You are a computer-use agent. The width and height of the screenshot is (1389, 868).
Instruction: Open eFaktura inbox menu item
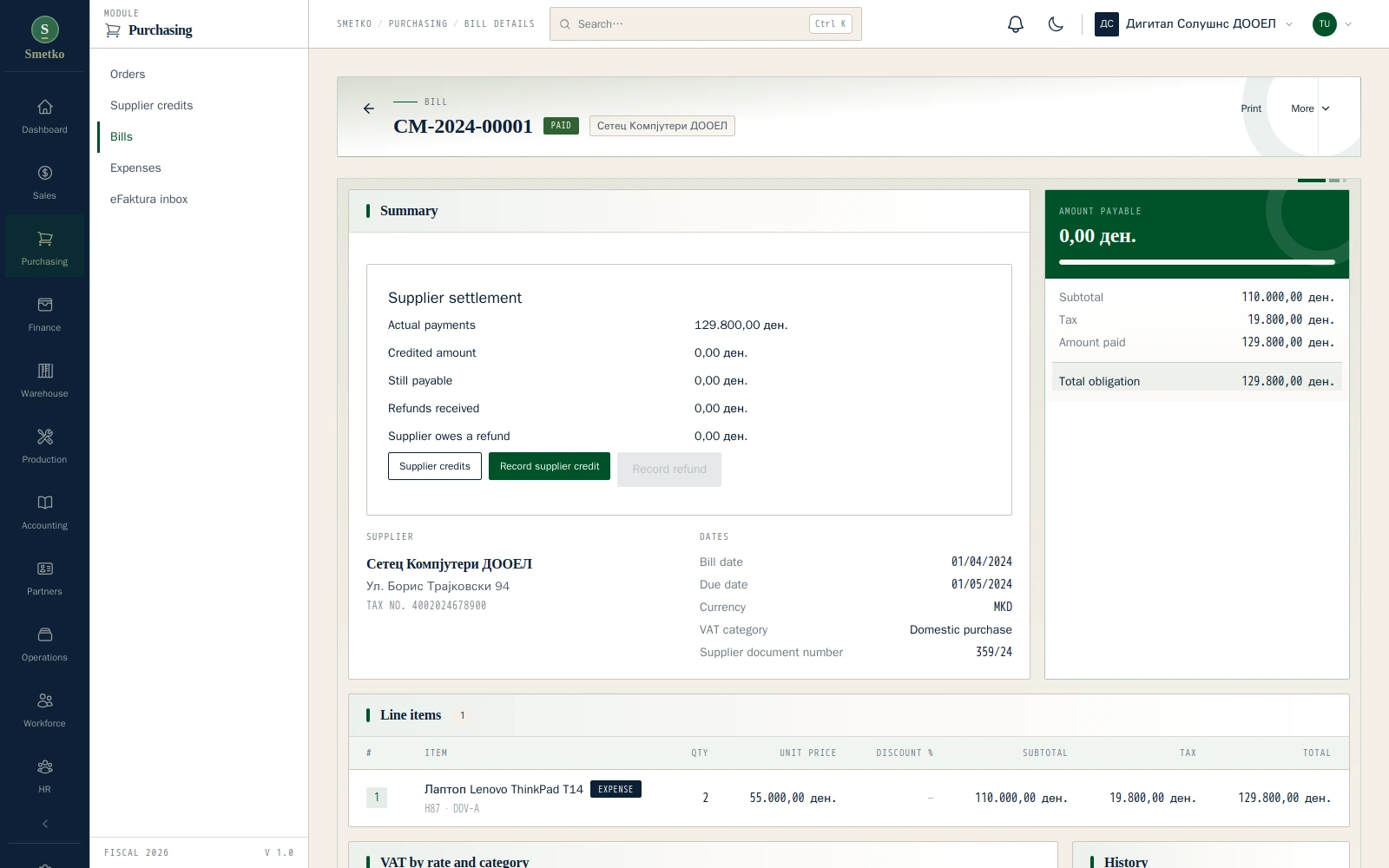point(149,200)
